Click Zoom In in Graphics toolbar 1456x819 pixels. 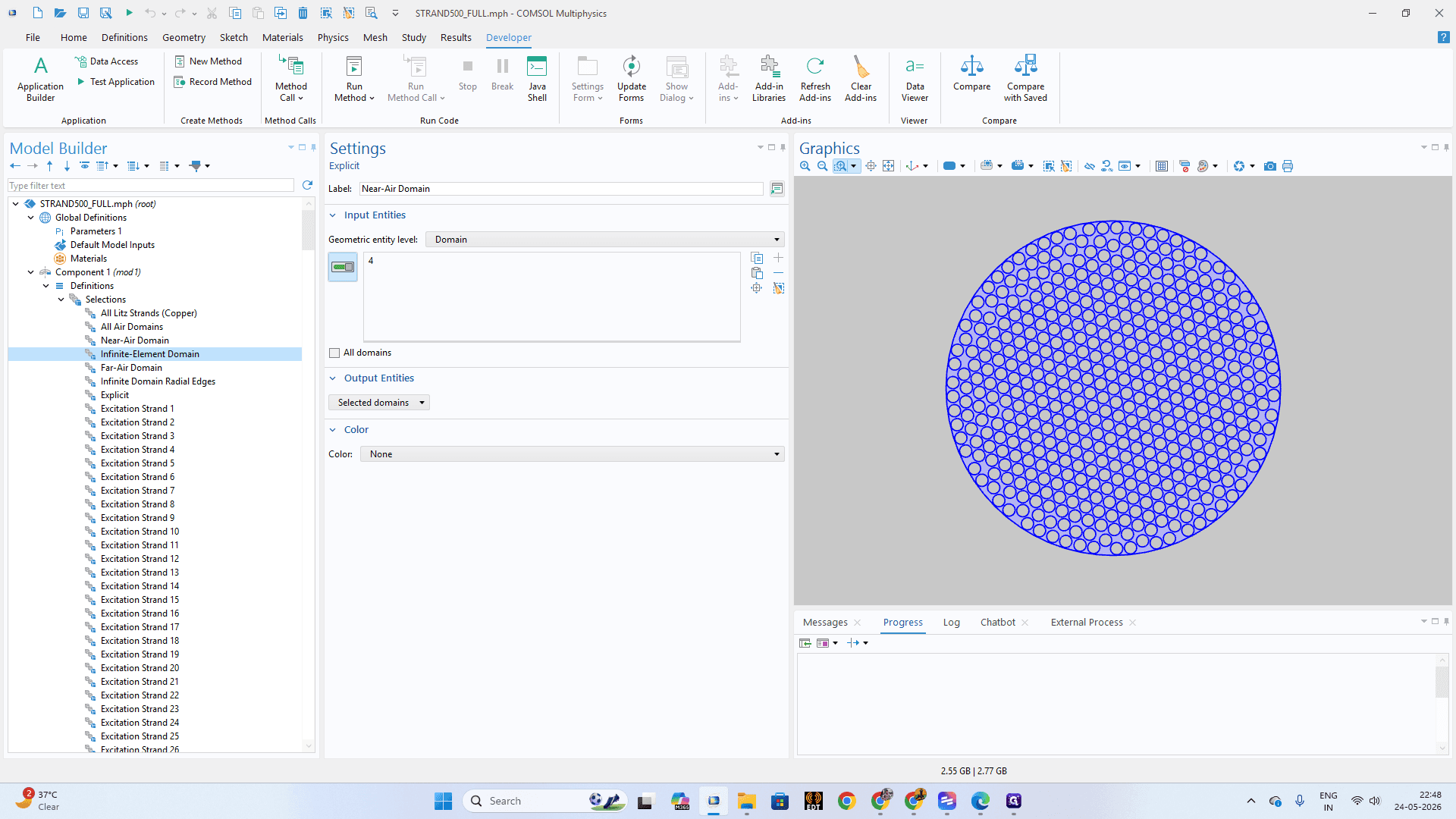tap(805, 166)
